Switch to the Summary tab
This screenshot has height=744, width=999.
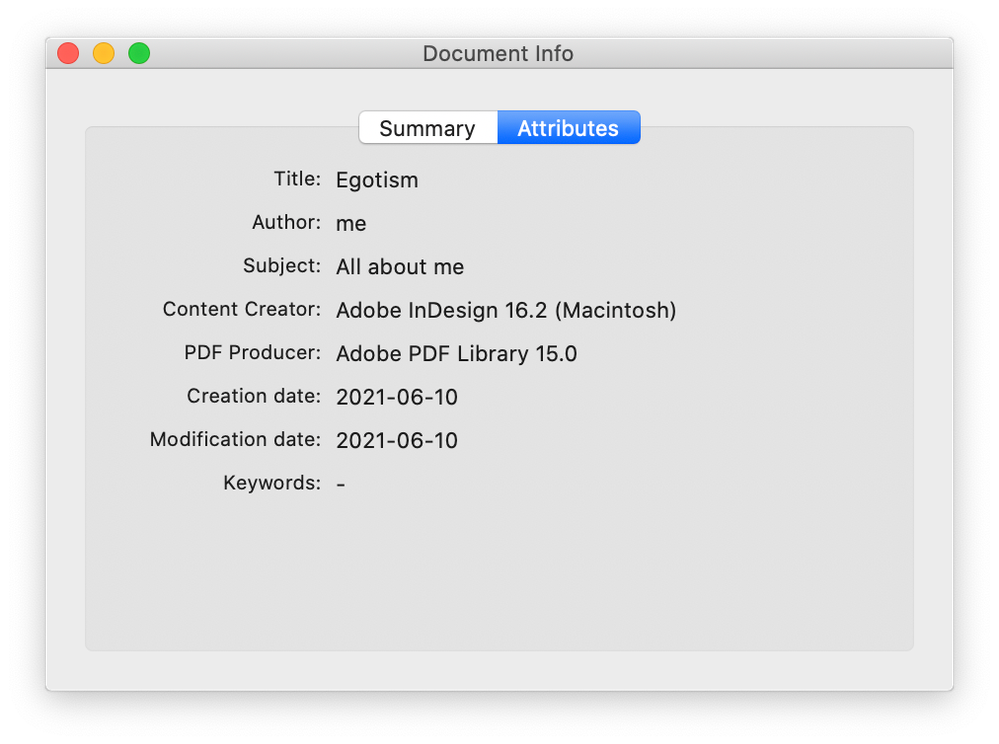(428, 128)
